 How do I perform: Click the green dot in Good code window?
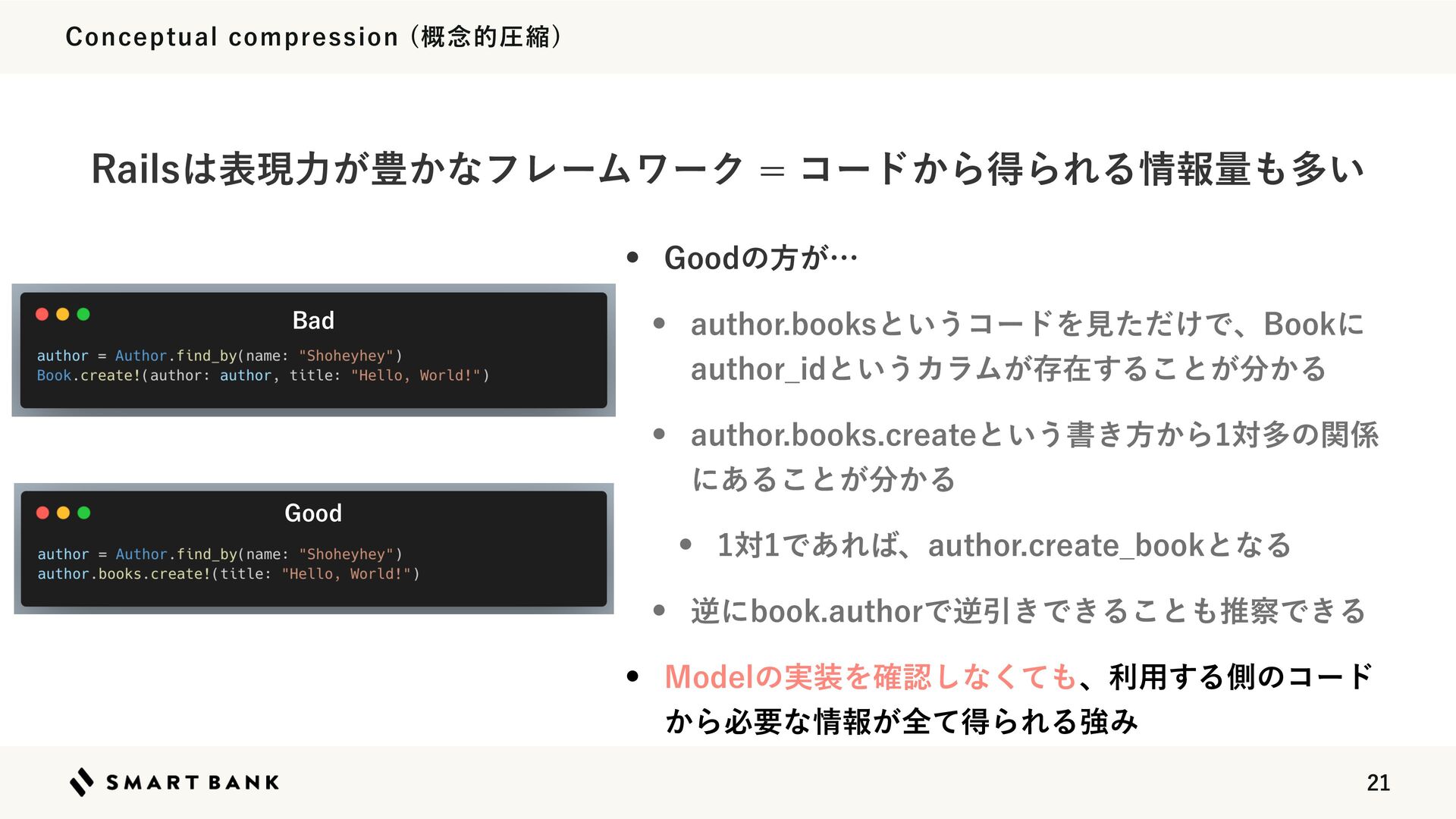(83, 513)
